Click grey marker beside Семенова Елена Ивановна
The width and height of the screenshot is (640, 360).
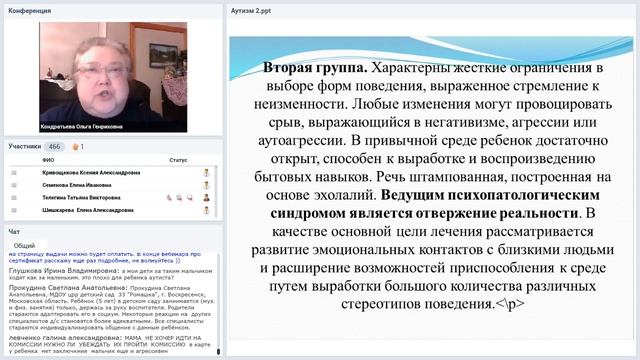14,185
